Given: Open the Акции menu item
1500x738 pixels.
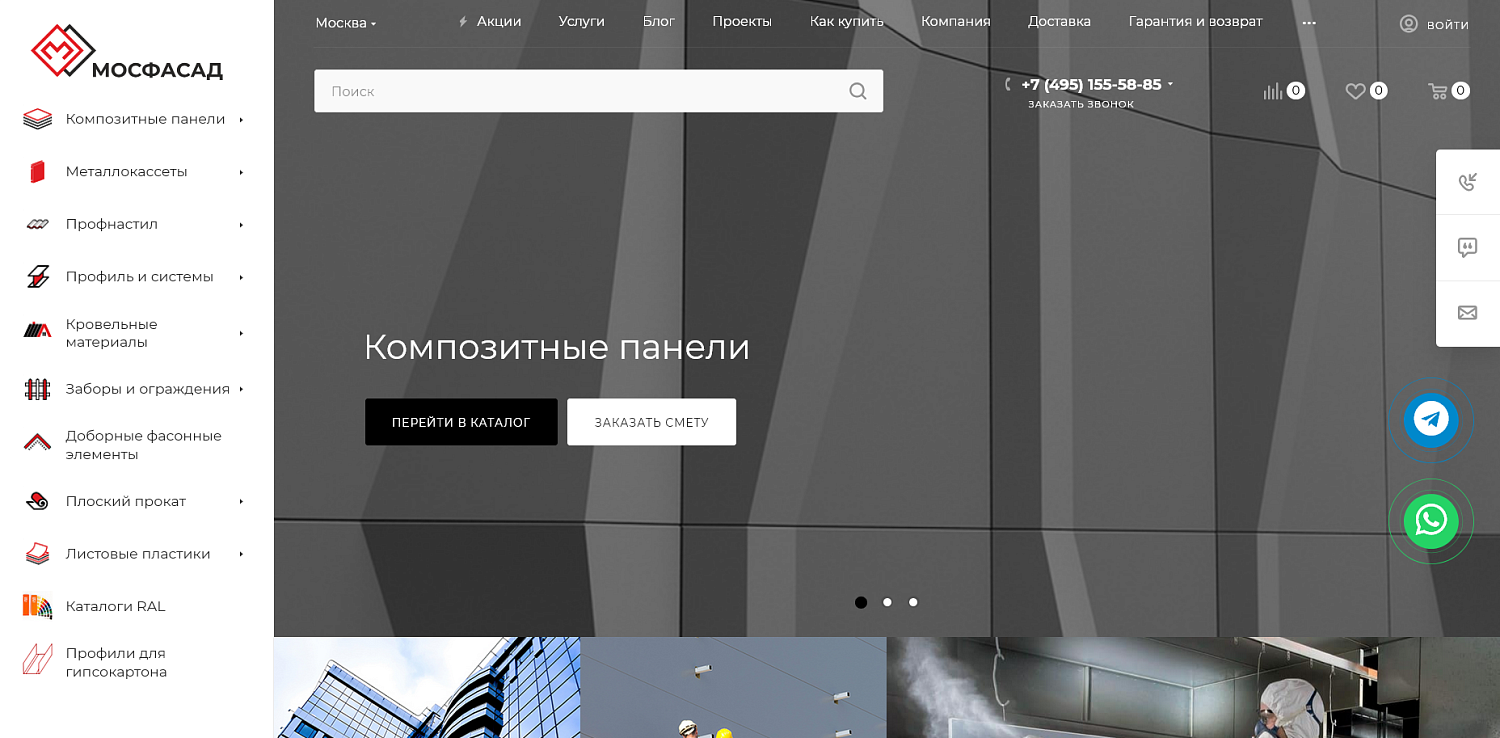Looking at the screenshot, I should (x=499, y=21).
